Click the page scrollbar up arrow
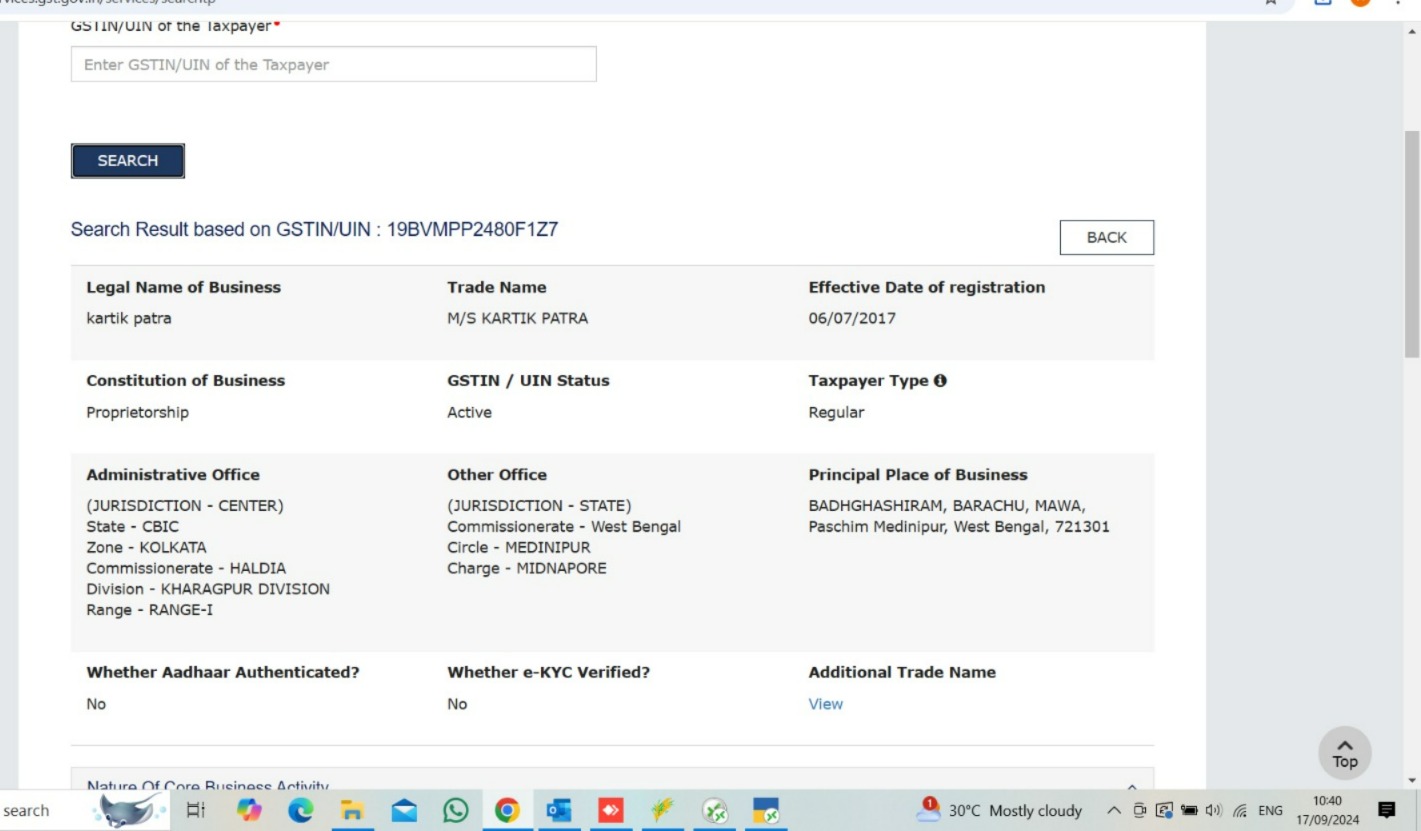Image resolution: width=1421 pixels, height=831 pixels. coord(1412,32)
